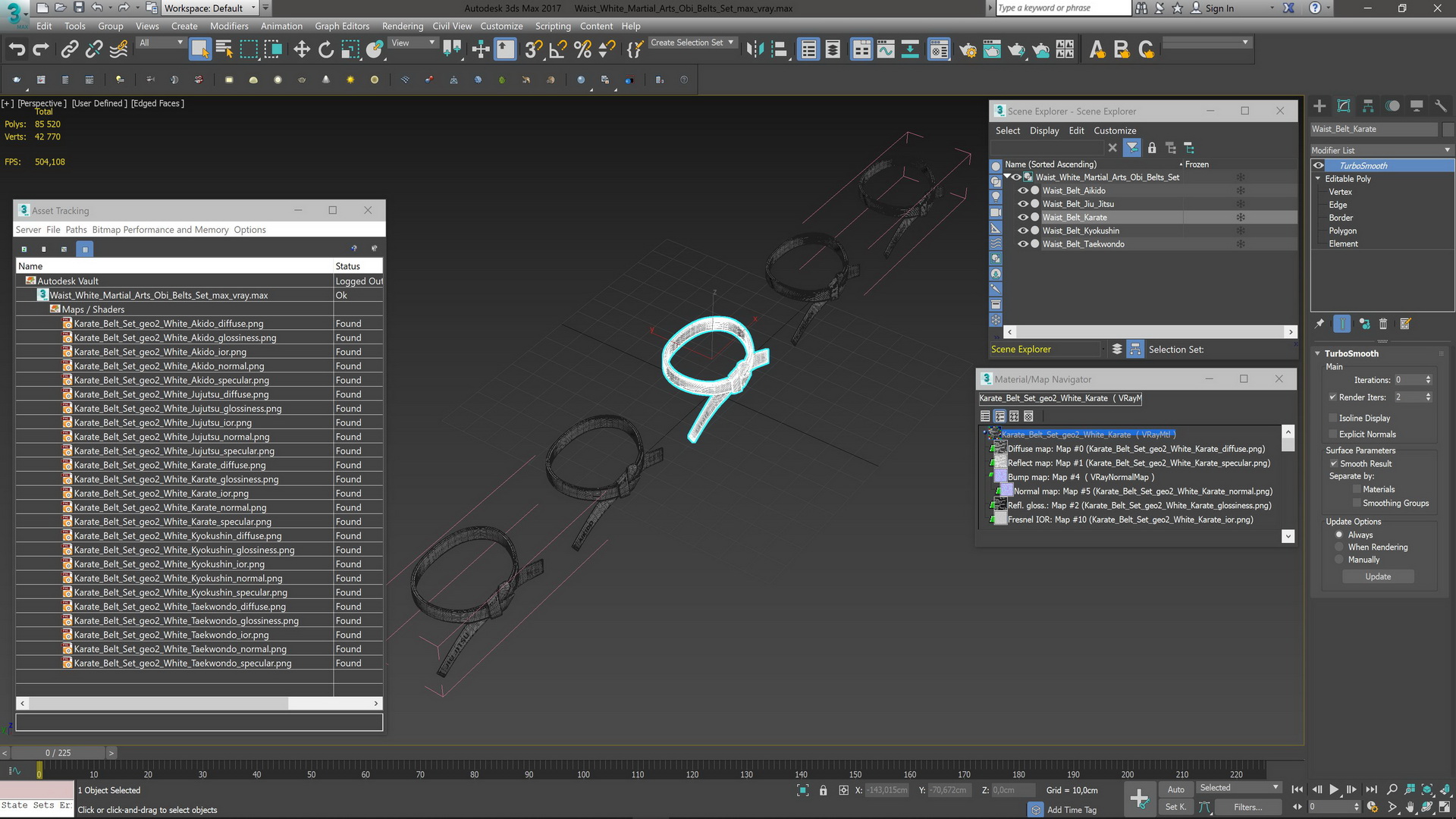Uncheck the Smooth Result checkbox
1456x819 pixels.
click(x=1333, y=463)
